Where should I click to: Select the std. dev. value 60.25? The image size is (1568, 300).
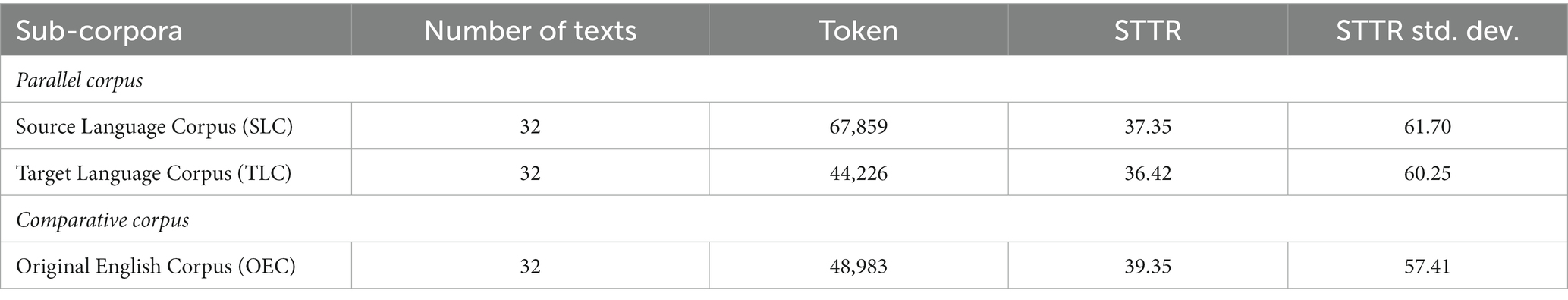tap(1428, 173)
